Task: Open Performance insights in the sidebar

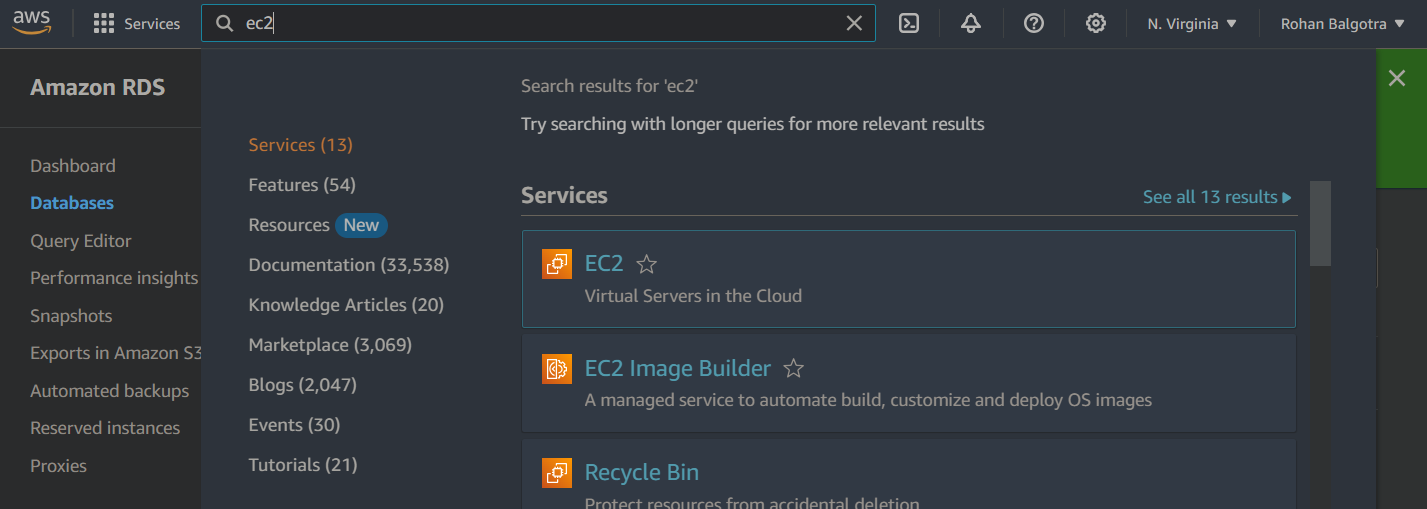Action: (114, 278)
